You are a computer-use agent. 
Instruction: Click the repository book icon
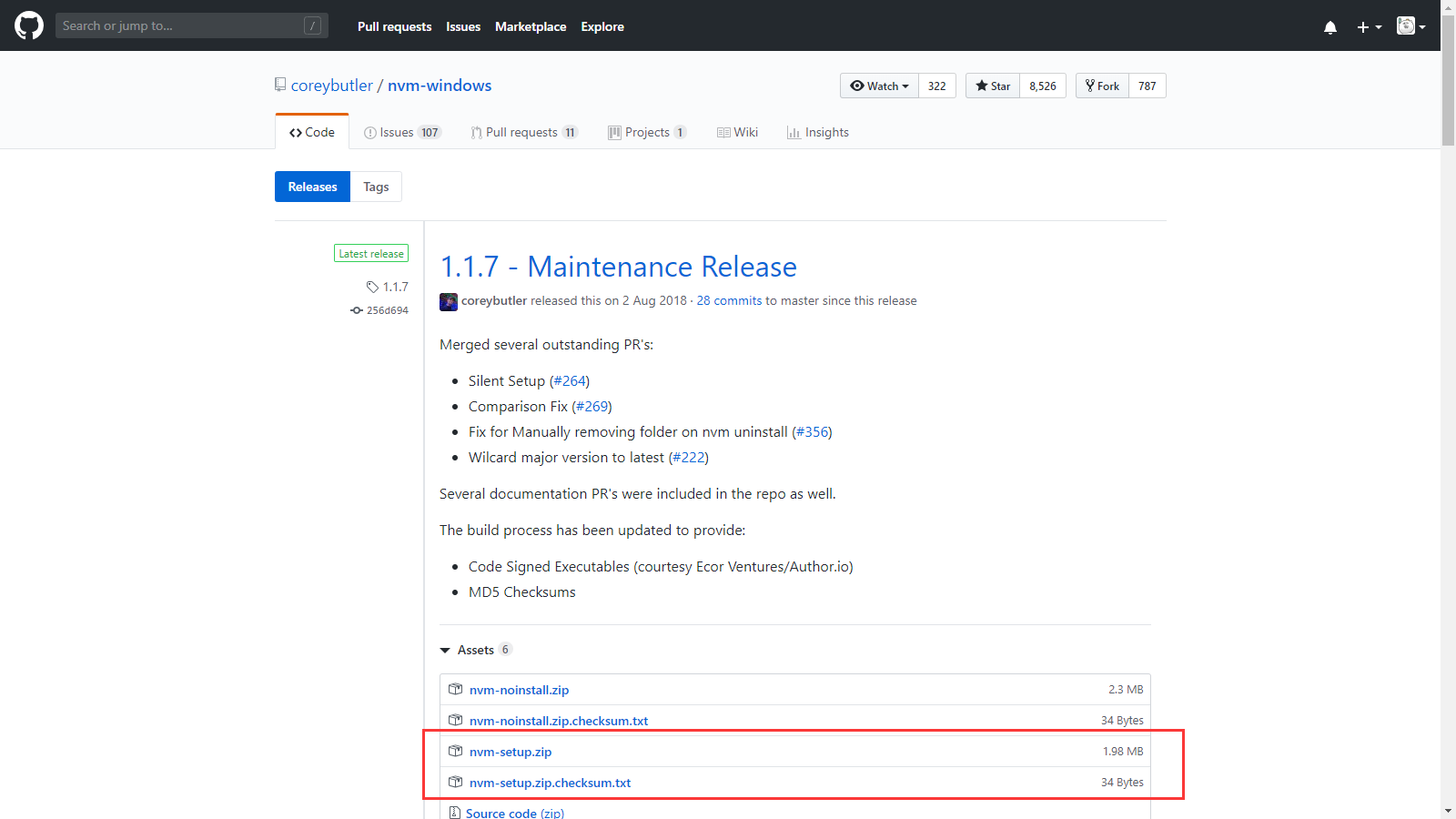[280, 85]
